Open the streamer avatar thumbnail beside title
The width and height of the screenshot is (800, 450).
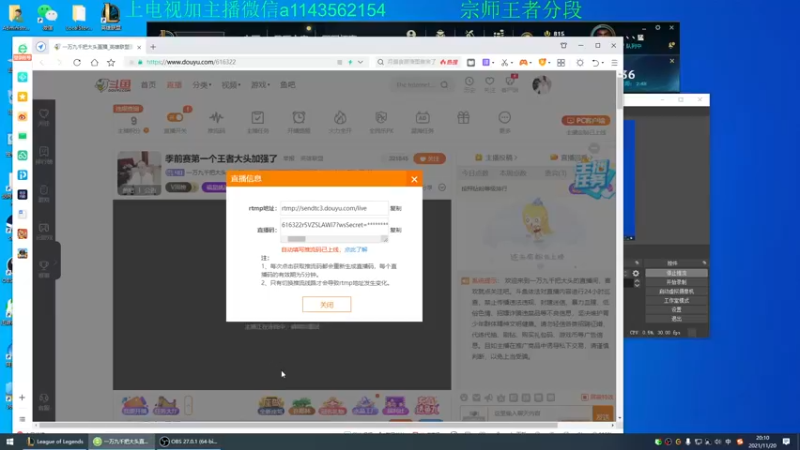[x=139, y=173]
